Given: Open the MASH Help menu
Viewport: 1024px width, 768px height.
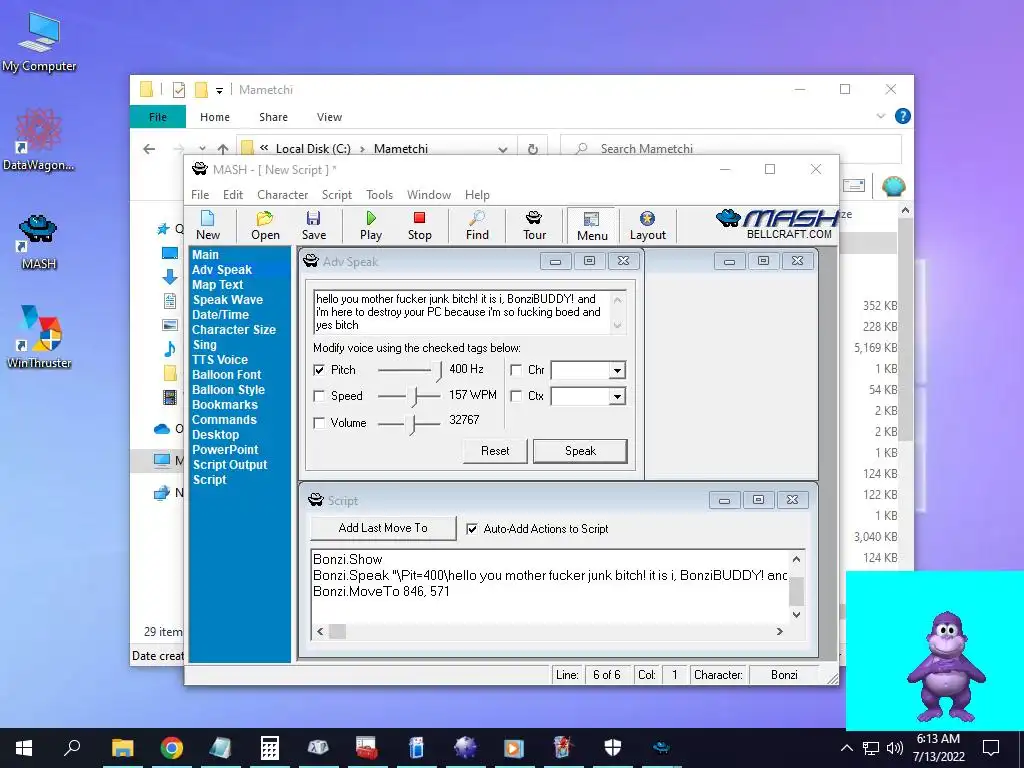Looking at the screenshot, I should tap(477, 195).
